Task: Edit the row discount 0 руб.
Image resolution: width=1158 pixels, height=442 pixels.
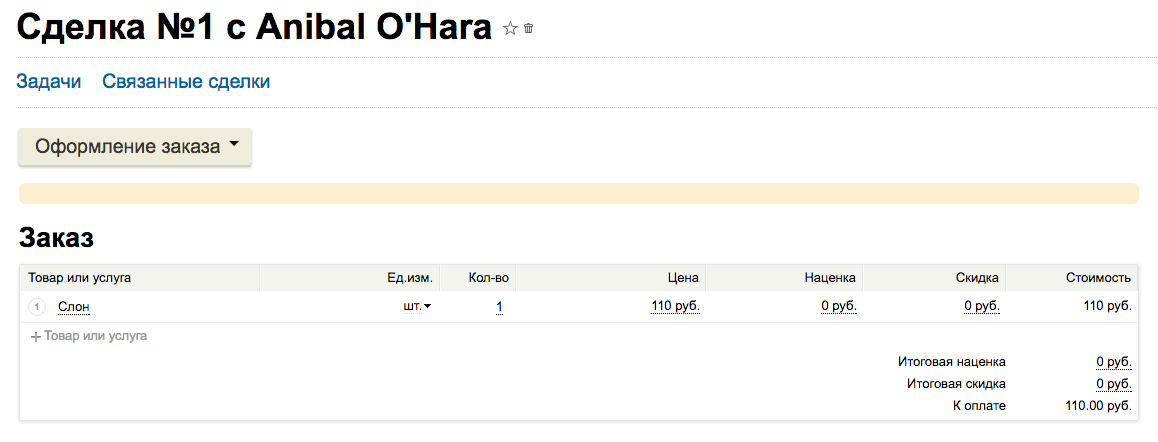Action: [x=982, y=307]
